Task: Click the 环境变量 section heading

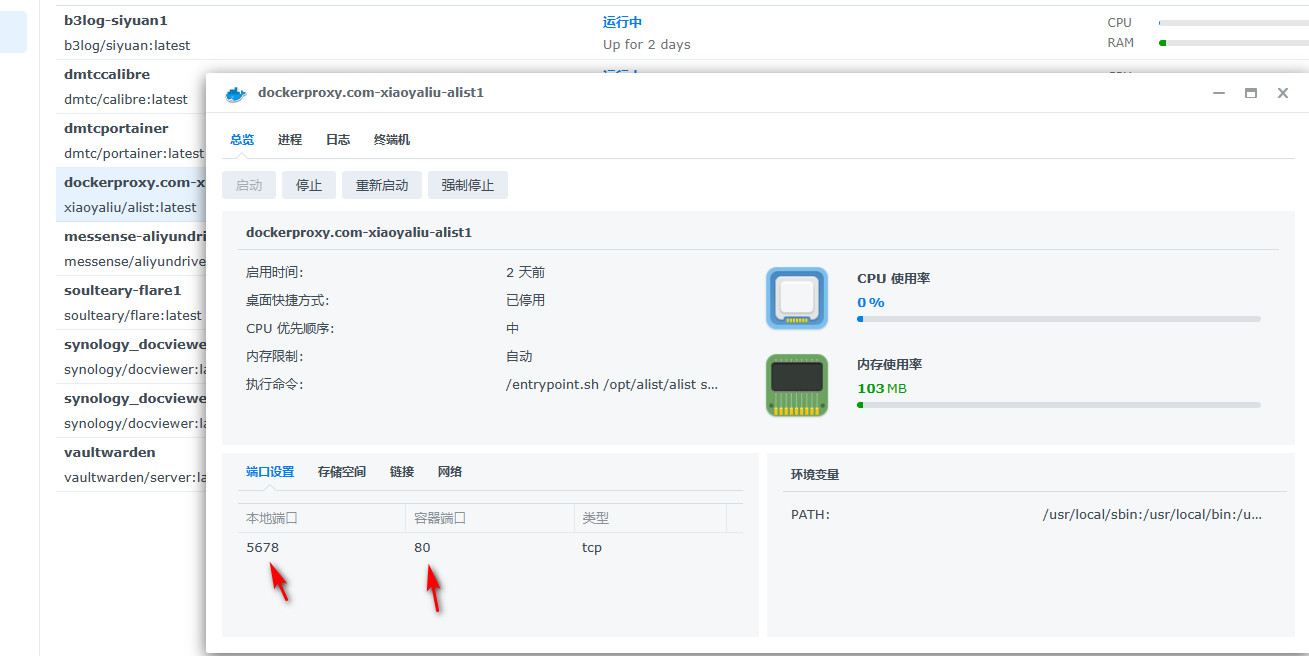Action: pyautogui.click(x=815, y=475)
